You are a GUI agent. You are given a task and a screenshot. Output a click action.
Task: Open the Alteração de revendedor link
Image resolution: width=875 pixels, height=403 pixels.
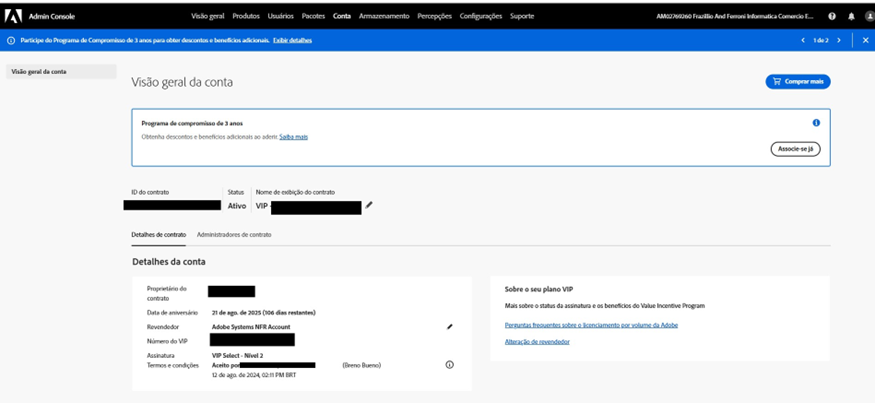point(537,342)
